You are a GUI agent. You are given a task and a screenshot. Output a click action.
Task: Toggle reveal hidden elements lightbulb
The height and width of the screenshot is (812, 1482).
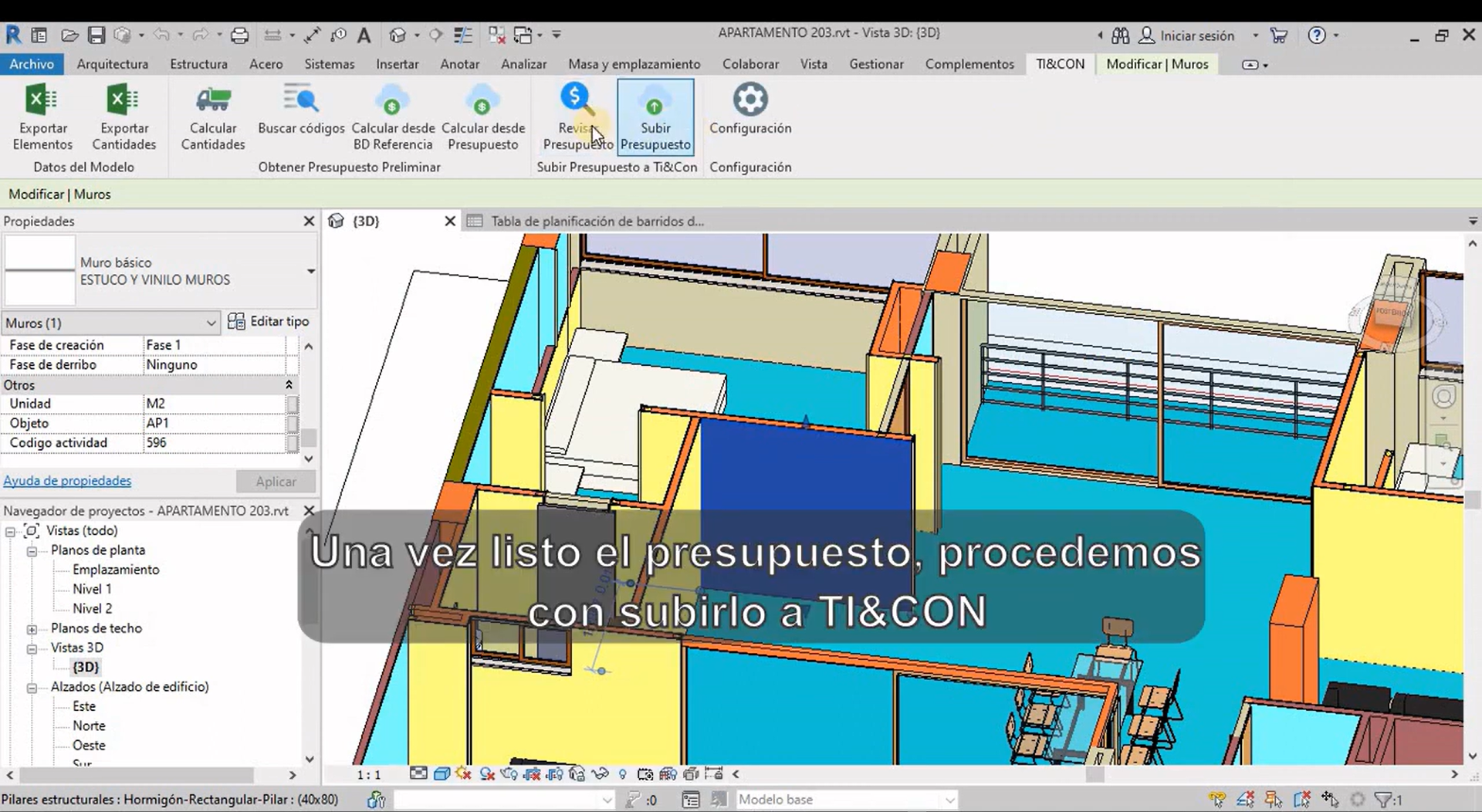tap(622, 773)
